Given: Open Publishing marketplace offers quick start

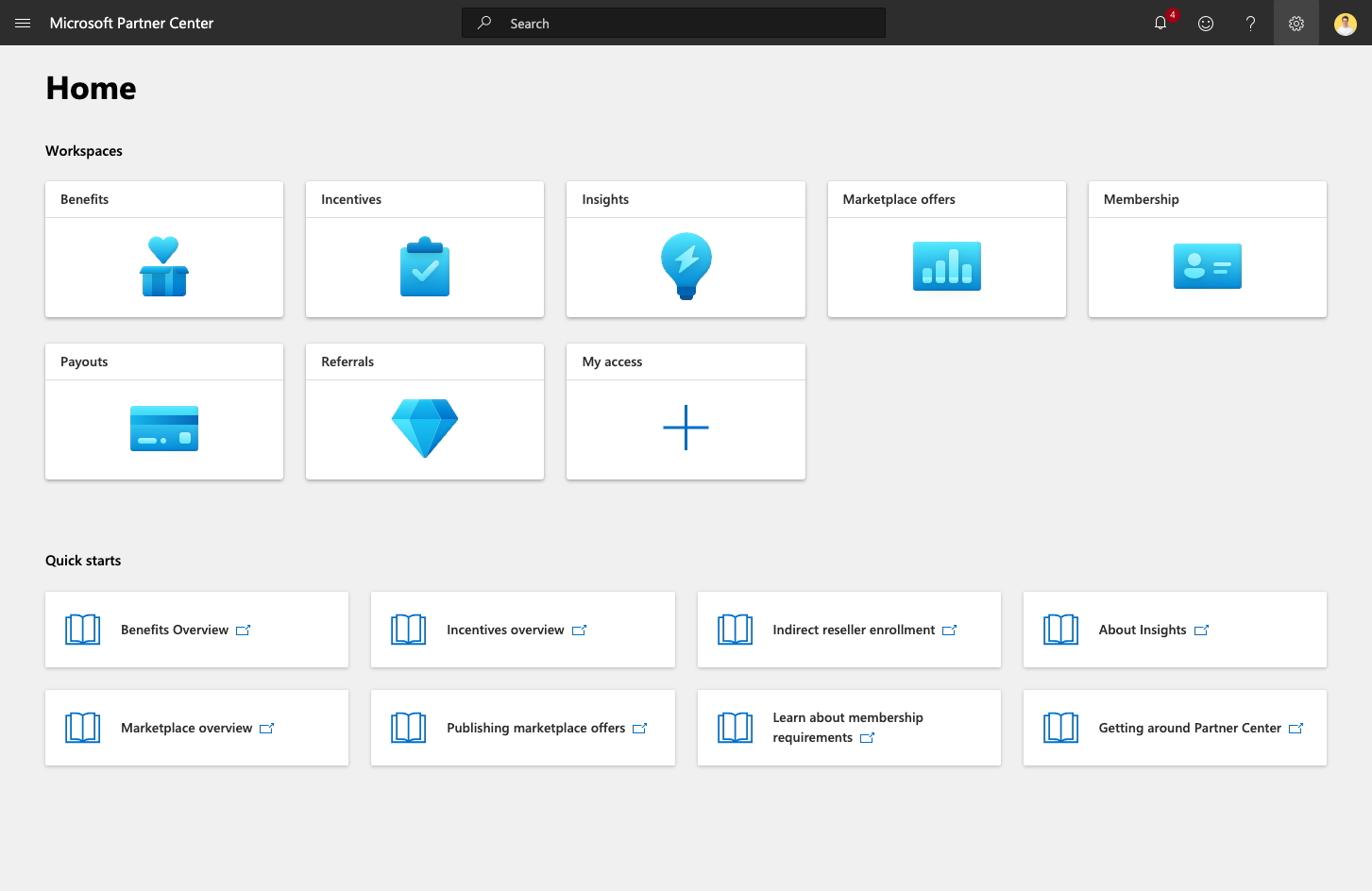Looking at the screenshot, I should coord(523,728).
